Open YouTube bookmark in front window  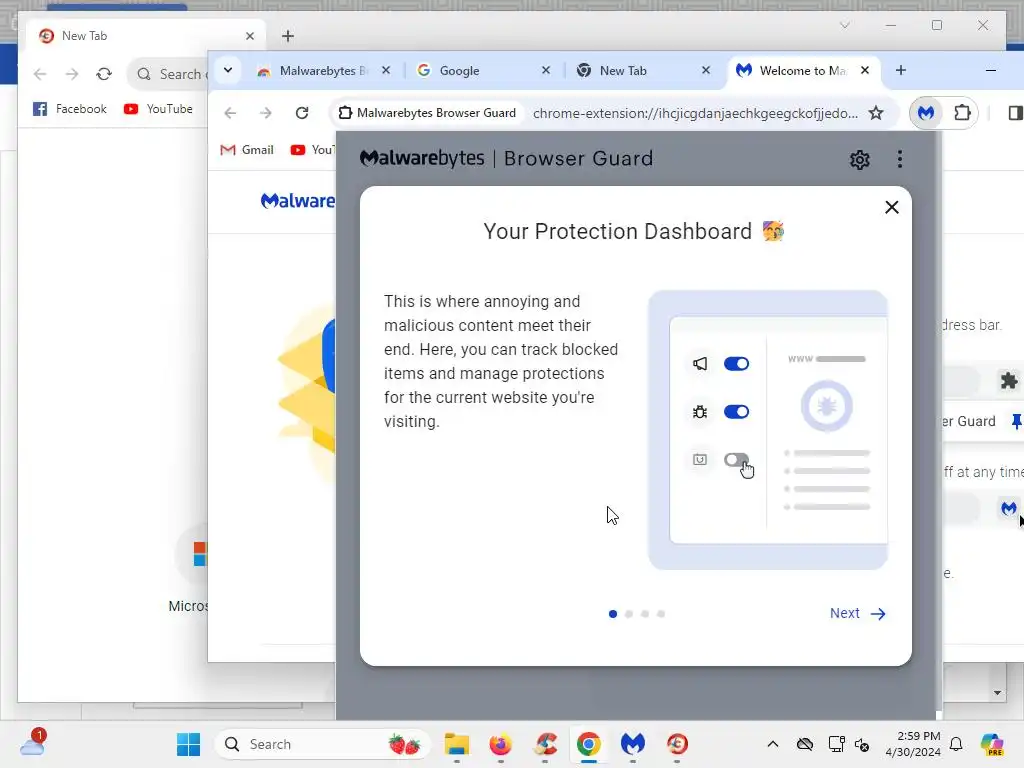click(312, 150)
